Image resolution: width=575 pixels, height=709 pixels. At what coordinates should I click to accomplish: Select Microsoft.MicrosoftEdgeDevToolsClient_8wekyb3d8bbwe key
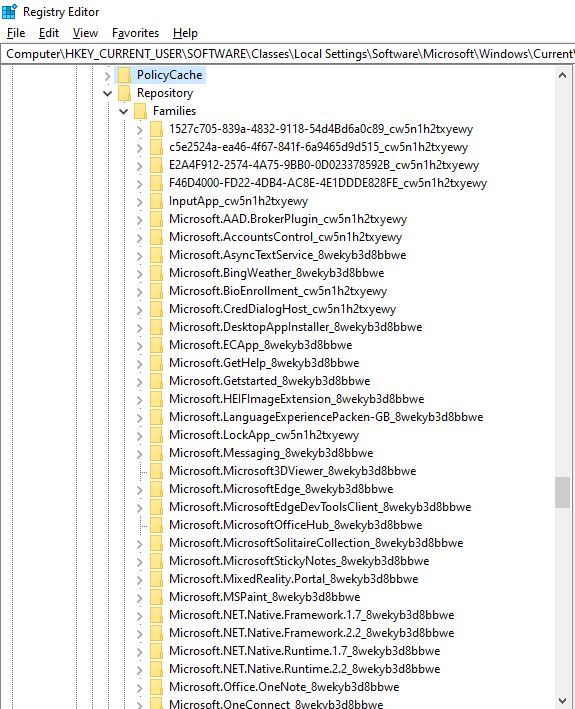tap(320, 507)
